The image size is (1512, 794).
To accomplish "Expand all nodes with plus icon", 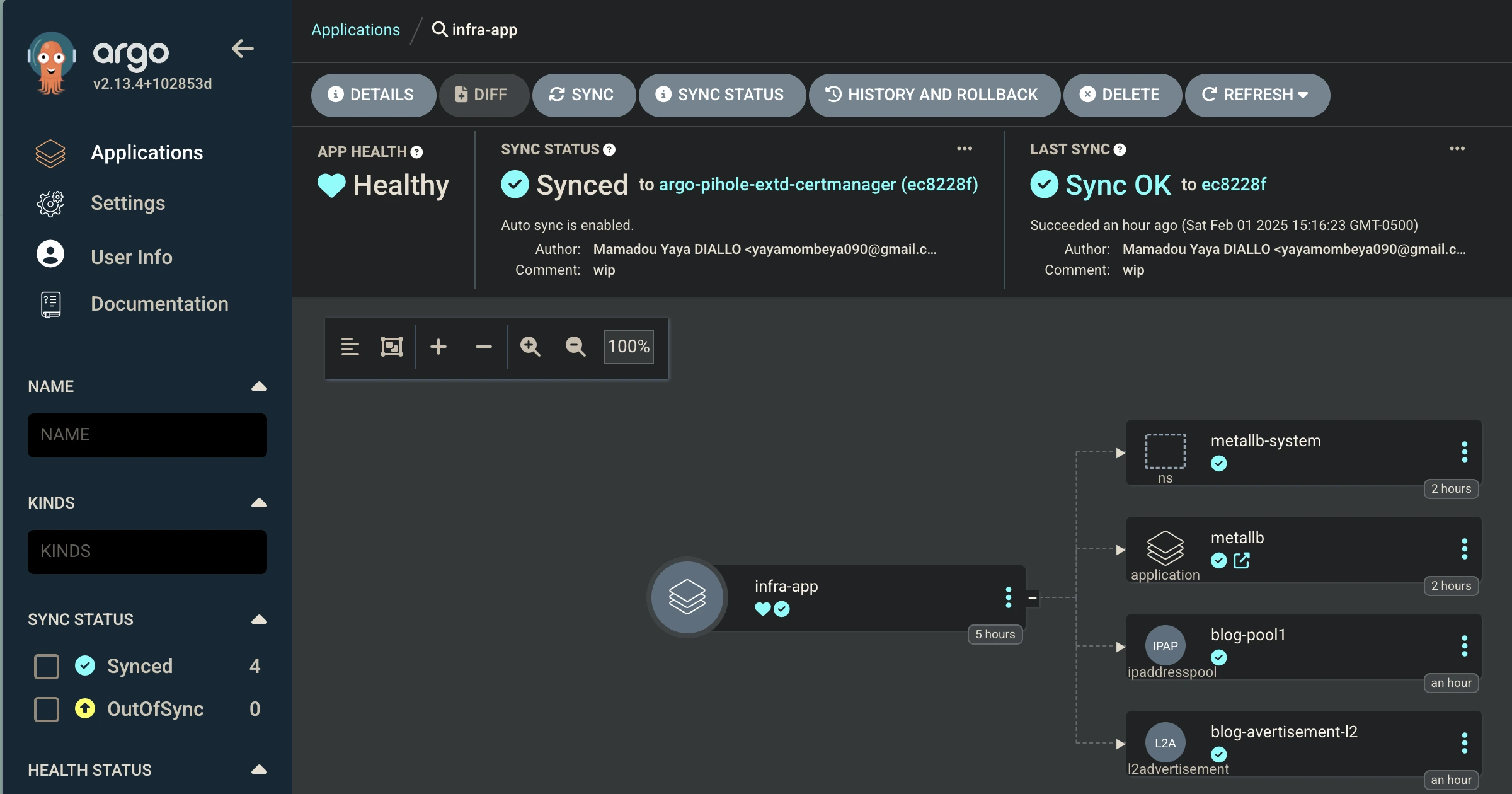I will [438, 347].
